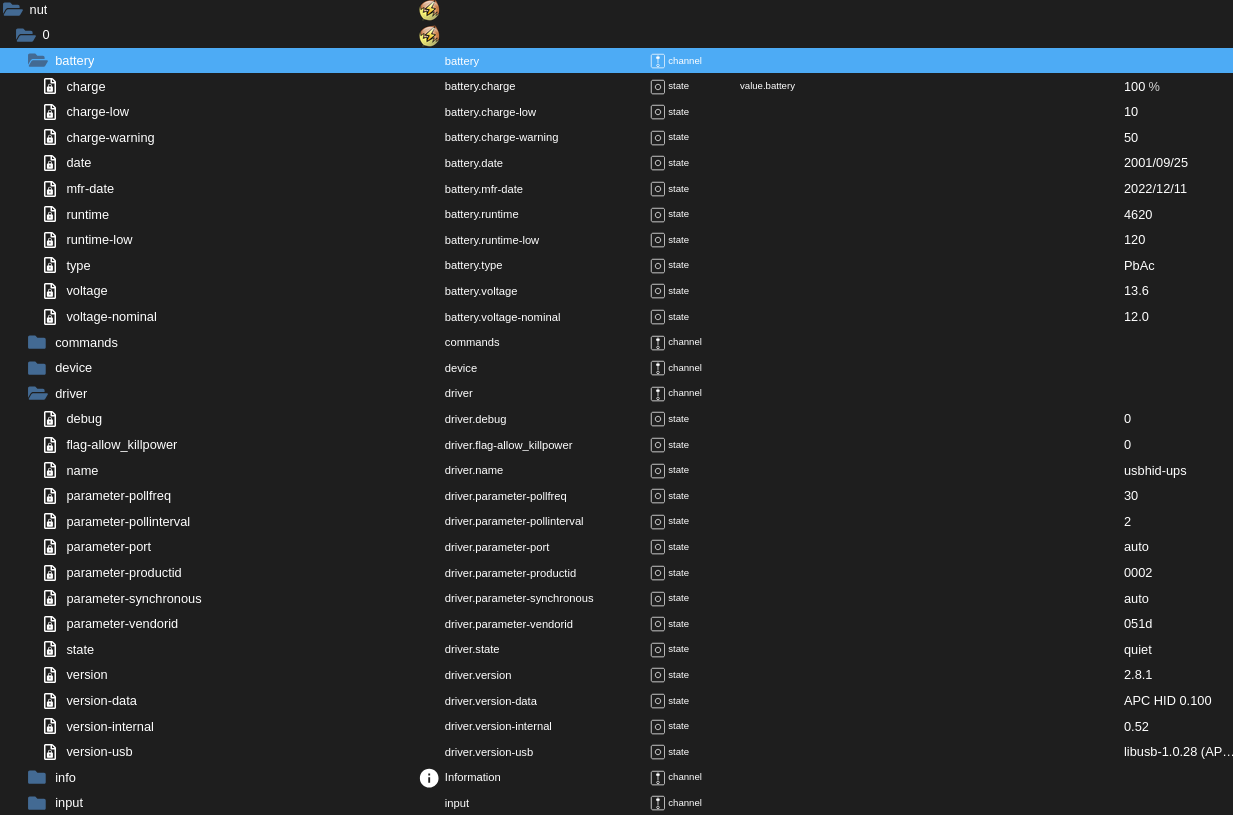The width and height of the screenshot is (1233, 815).
Task: Expand the commands folder
Action: [37, 342]
